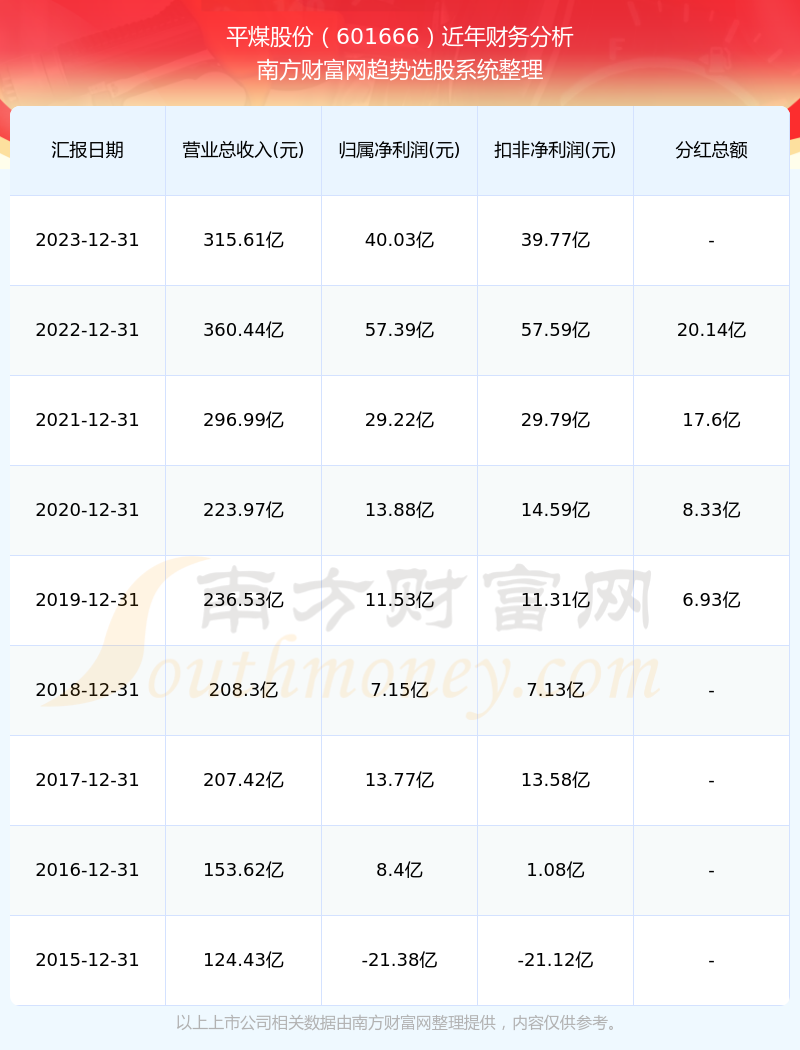
Task: Click date cell 2021-12-31
Action: [88, 420]
